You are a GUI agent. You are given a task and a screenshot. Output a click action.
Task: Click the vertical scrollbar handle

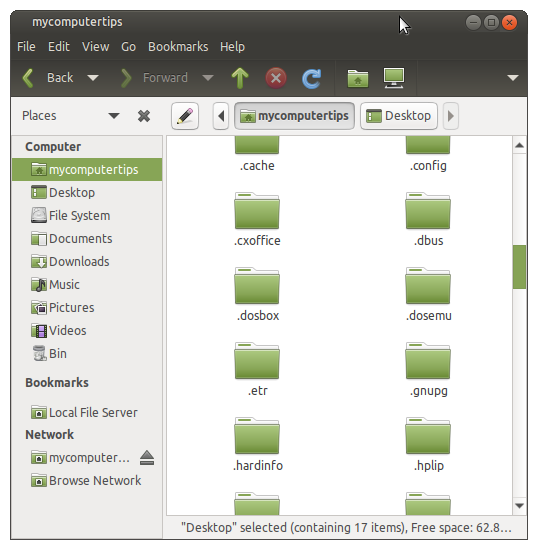coord(519,267)
